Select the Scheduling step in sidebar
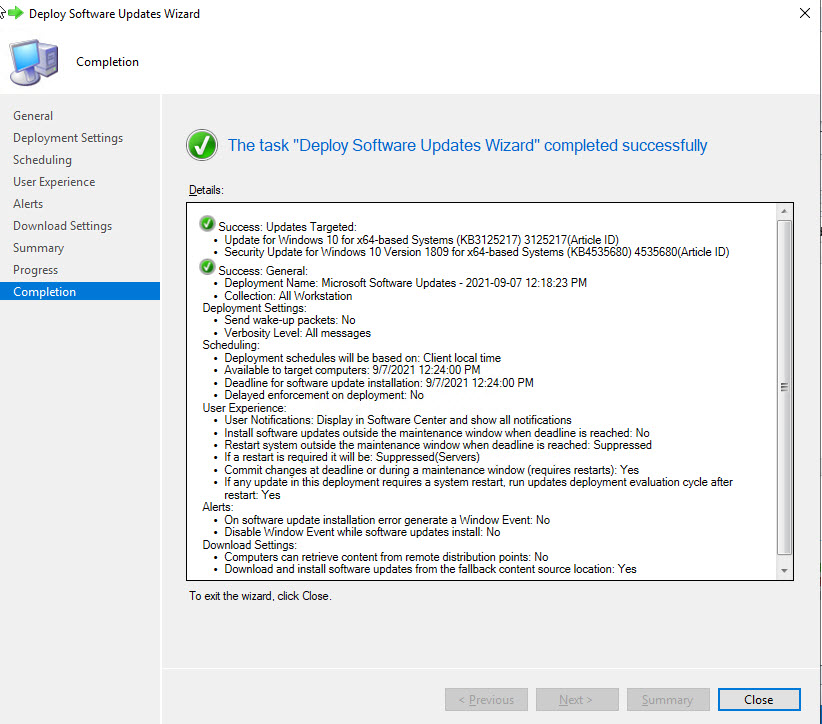The height and width of the screenshot is (724, 822). point(42,160)
